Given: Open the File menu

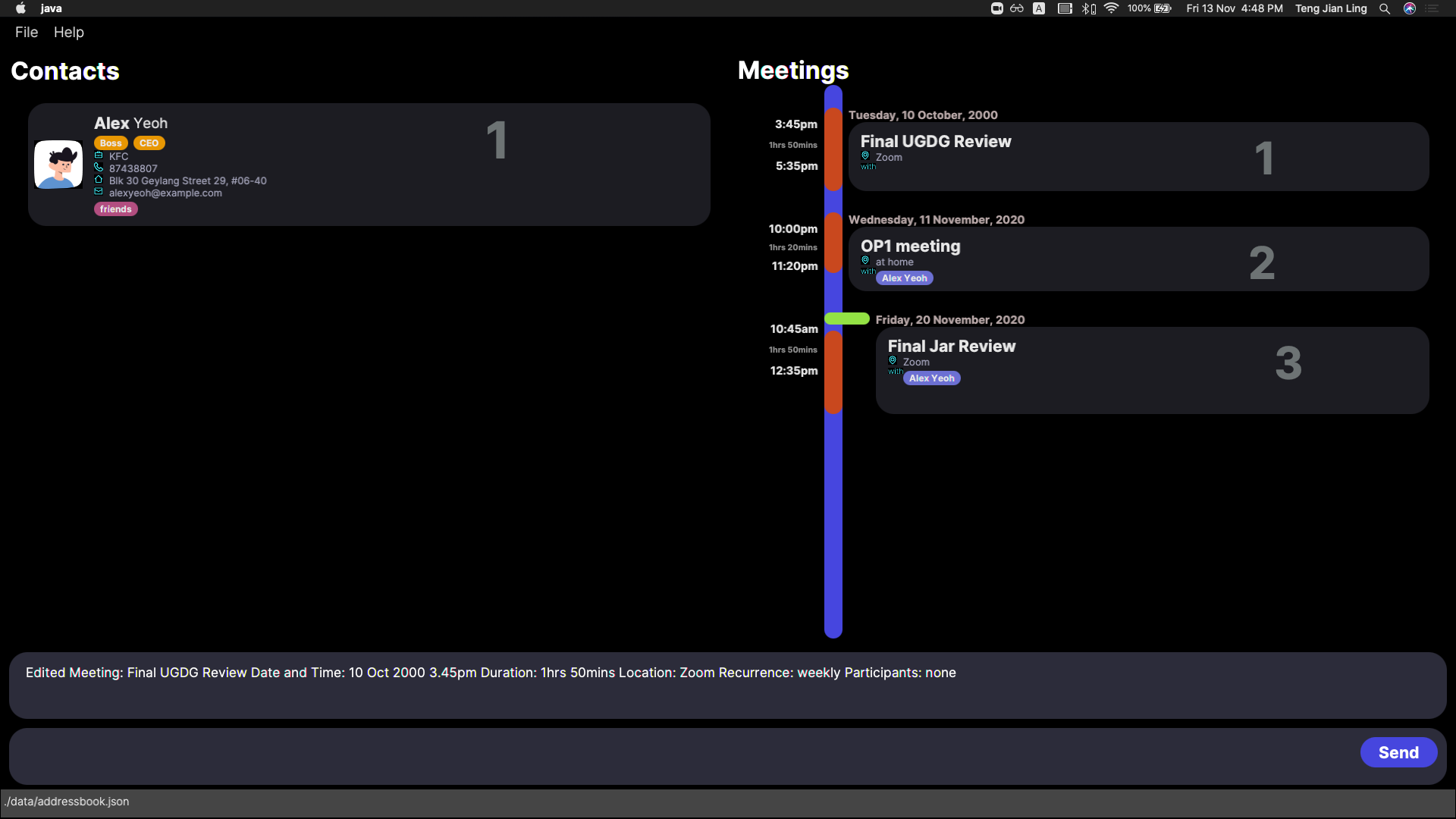Looking at the screenshot, I should click(x=27, y=33).
